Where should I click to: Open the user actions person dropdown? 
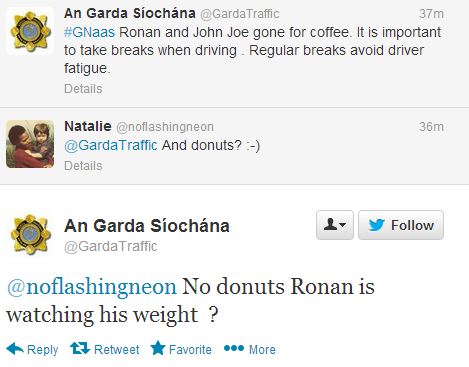pyautogui.click(x=335, y=225)
